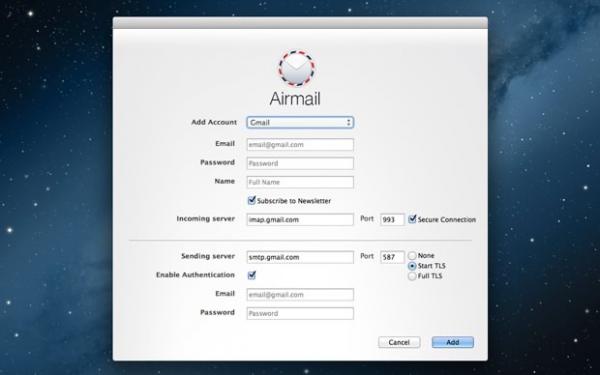Click the Add button
Viewport: 600px width, 375px height.
pos(453,342)
